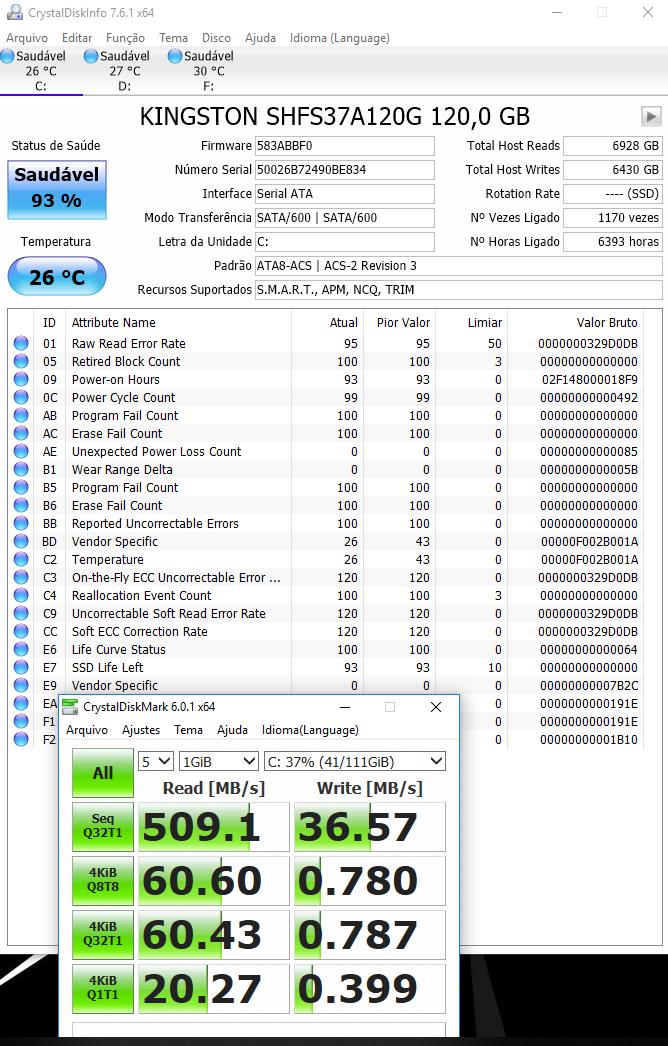Click the 4KiB Q1T1 write result 0.399
Screen dimensions: 668x1046
370,989
